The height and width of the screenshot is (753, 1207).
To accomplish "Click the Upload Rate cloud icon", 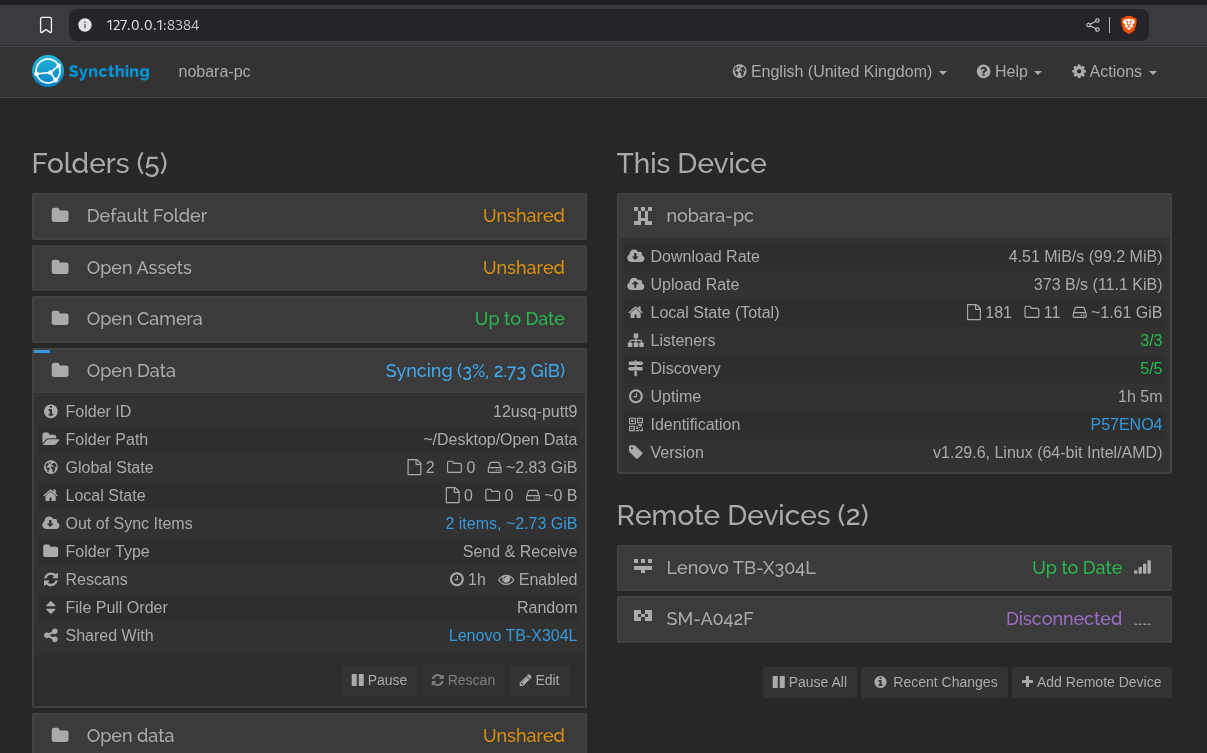I will [636, 284].
